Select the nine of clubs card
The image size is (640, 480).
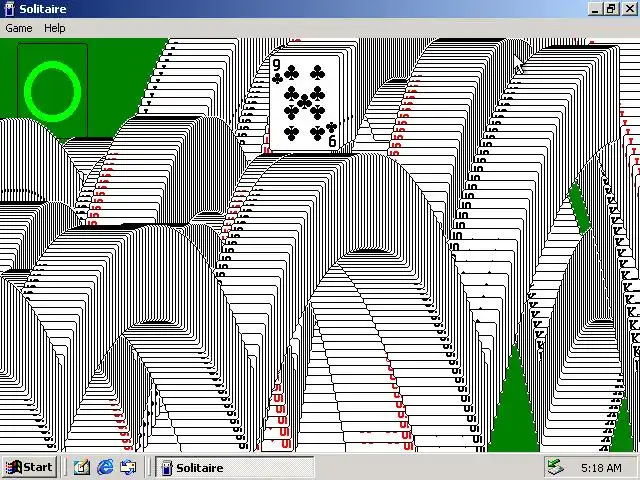pyautogui.click(x=304, y=103)
